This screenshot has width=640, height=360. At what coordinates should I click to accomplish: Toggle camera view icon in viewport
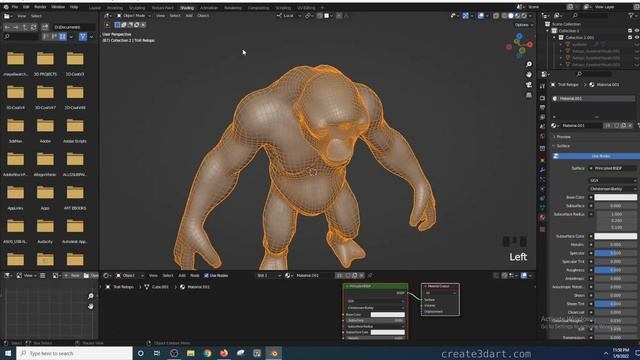(529, 85)
